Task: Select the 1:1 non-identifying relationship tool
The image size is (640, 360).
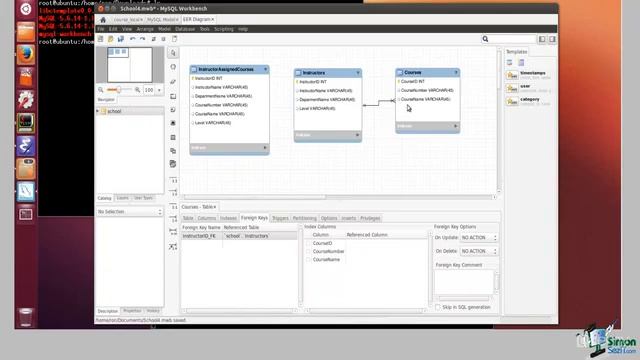Action: 173,180
